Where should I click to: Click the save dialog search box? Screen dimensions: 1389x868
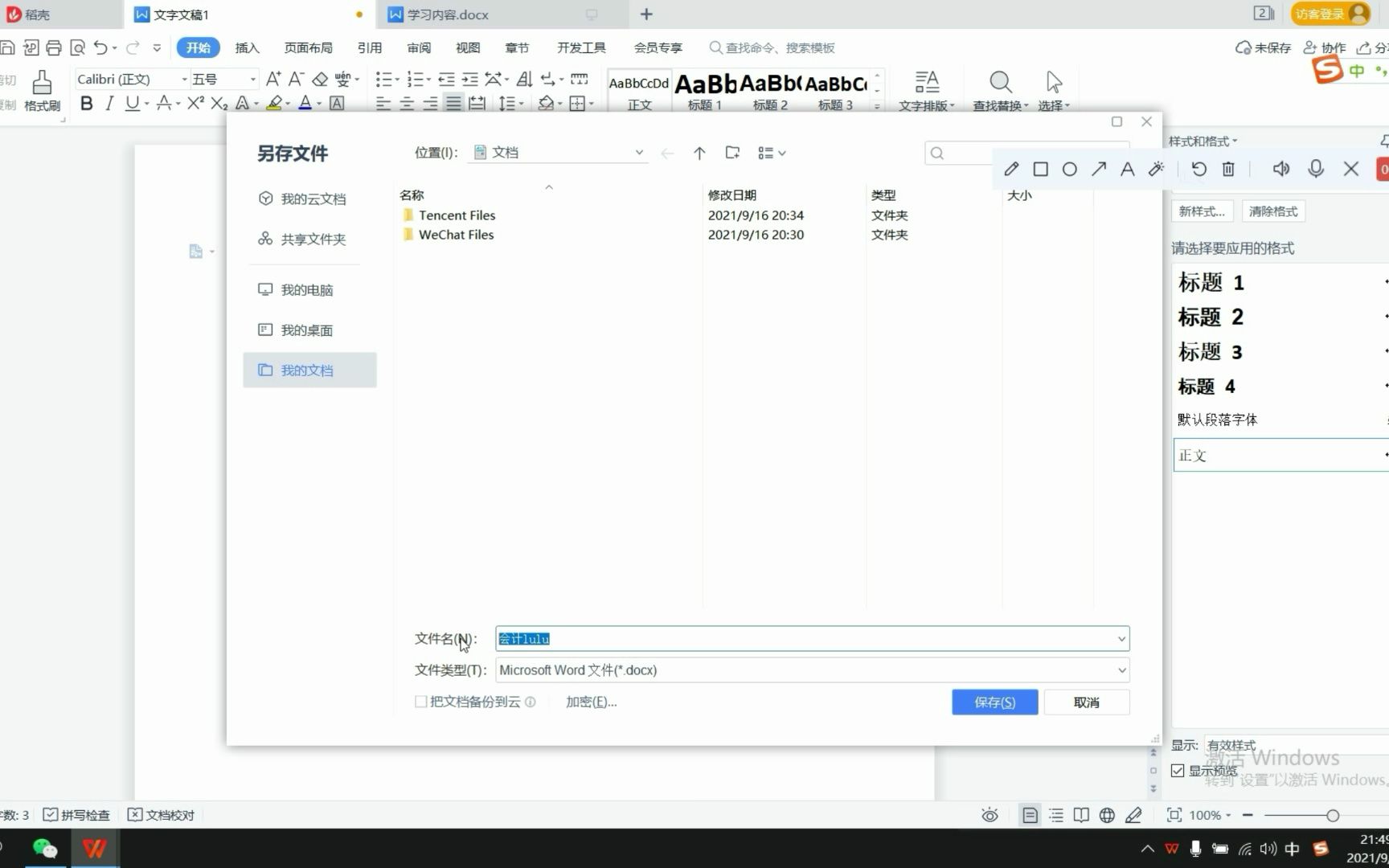point(1026,153)
